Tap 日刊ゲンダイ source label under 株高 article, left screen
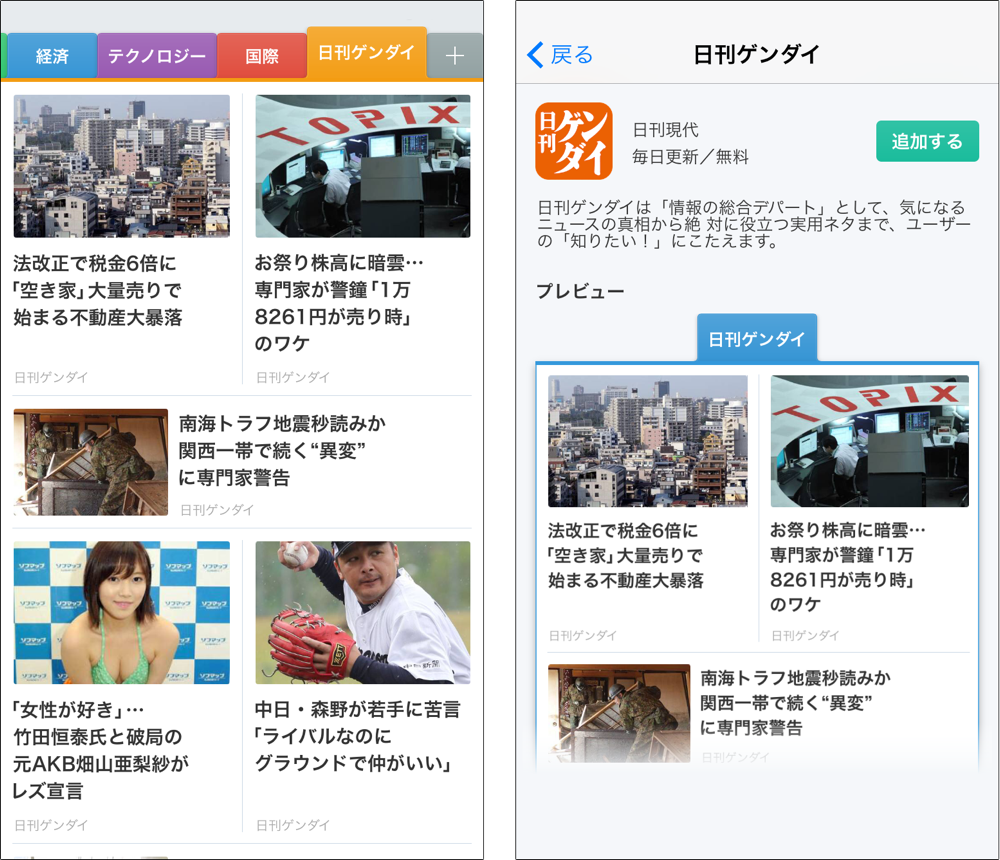The width and height of the screenshot is (1000, 860). 293,378
